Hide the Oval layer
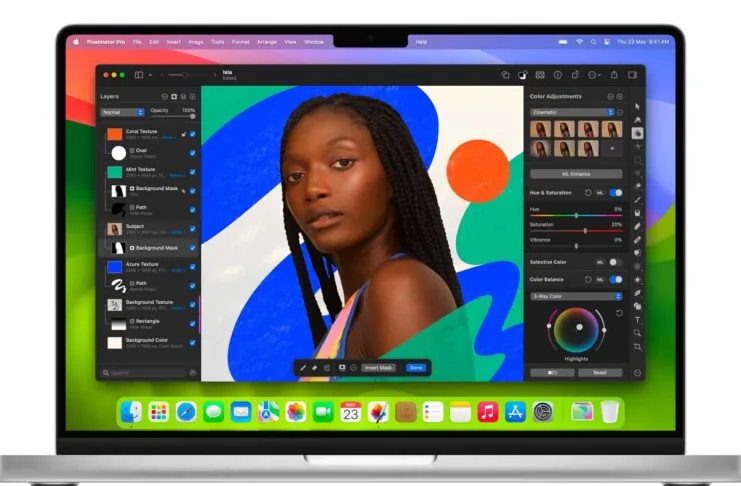Screen dimensions: 741x486 point(192,153)
